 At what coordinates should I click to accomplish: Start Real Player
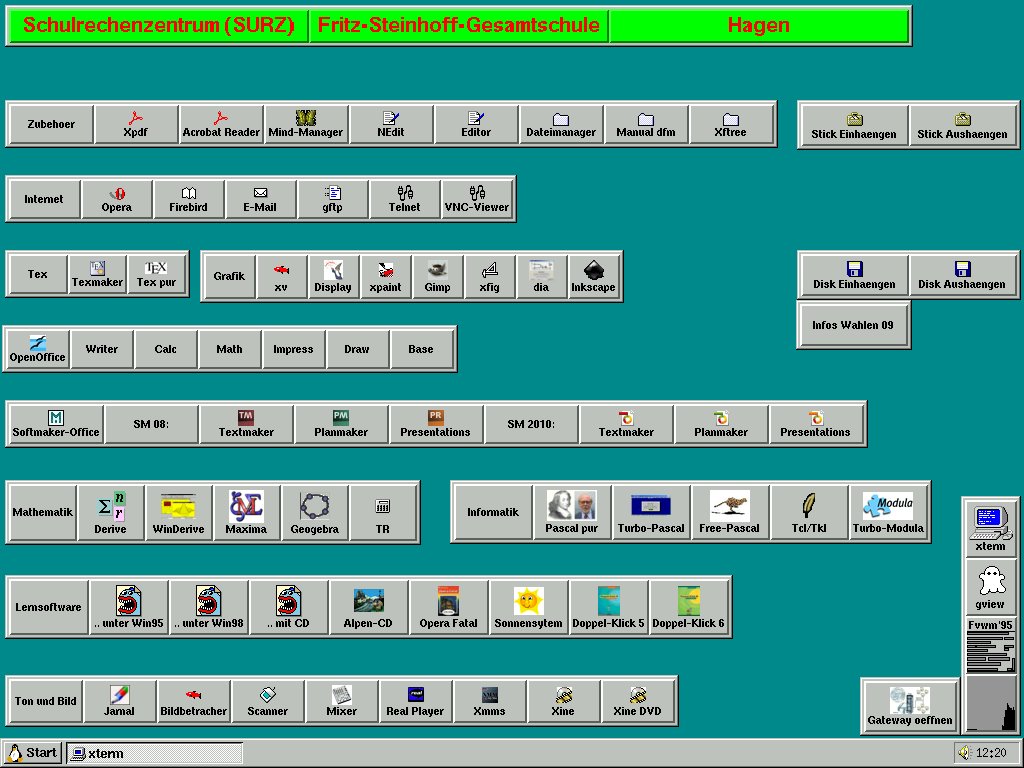[415, 701]
